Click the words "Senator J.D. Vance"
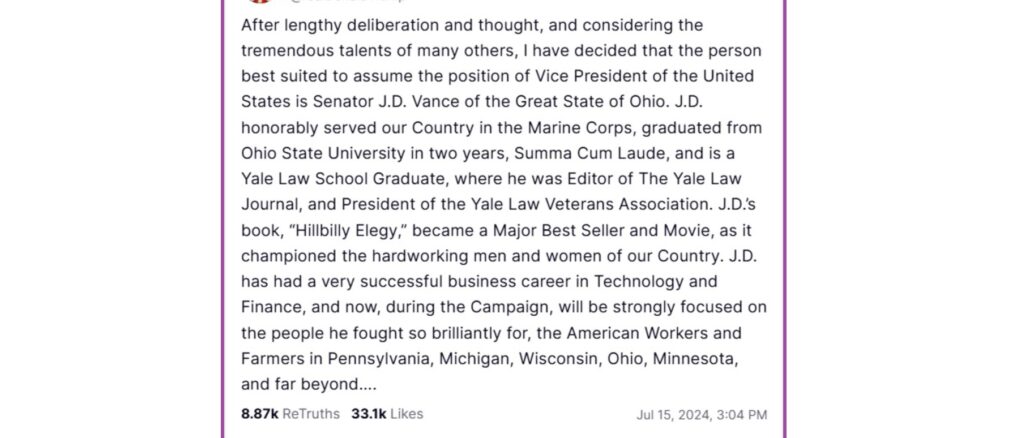 [x=357, y=102]
